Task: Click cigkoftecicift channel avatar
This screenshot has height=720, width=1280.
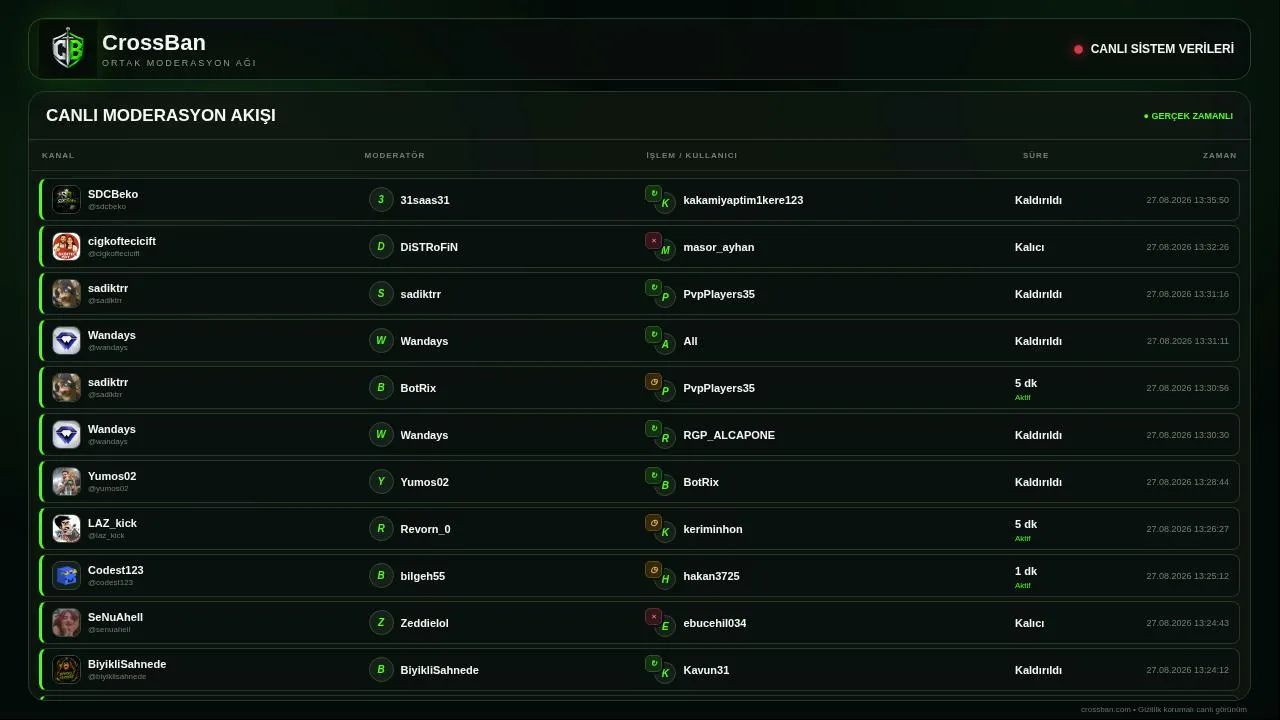Action: (66, 246)
